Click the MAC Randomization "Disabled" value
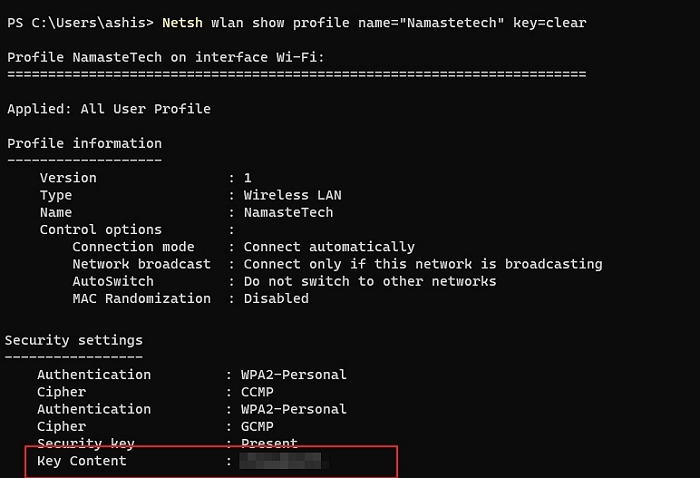The image size is (700, 478). click(x=276, y=298)
